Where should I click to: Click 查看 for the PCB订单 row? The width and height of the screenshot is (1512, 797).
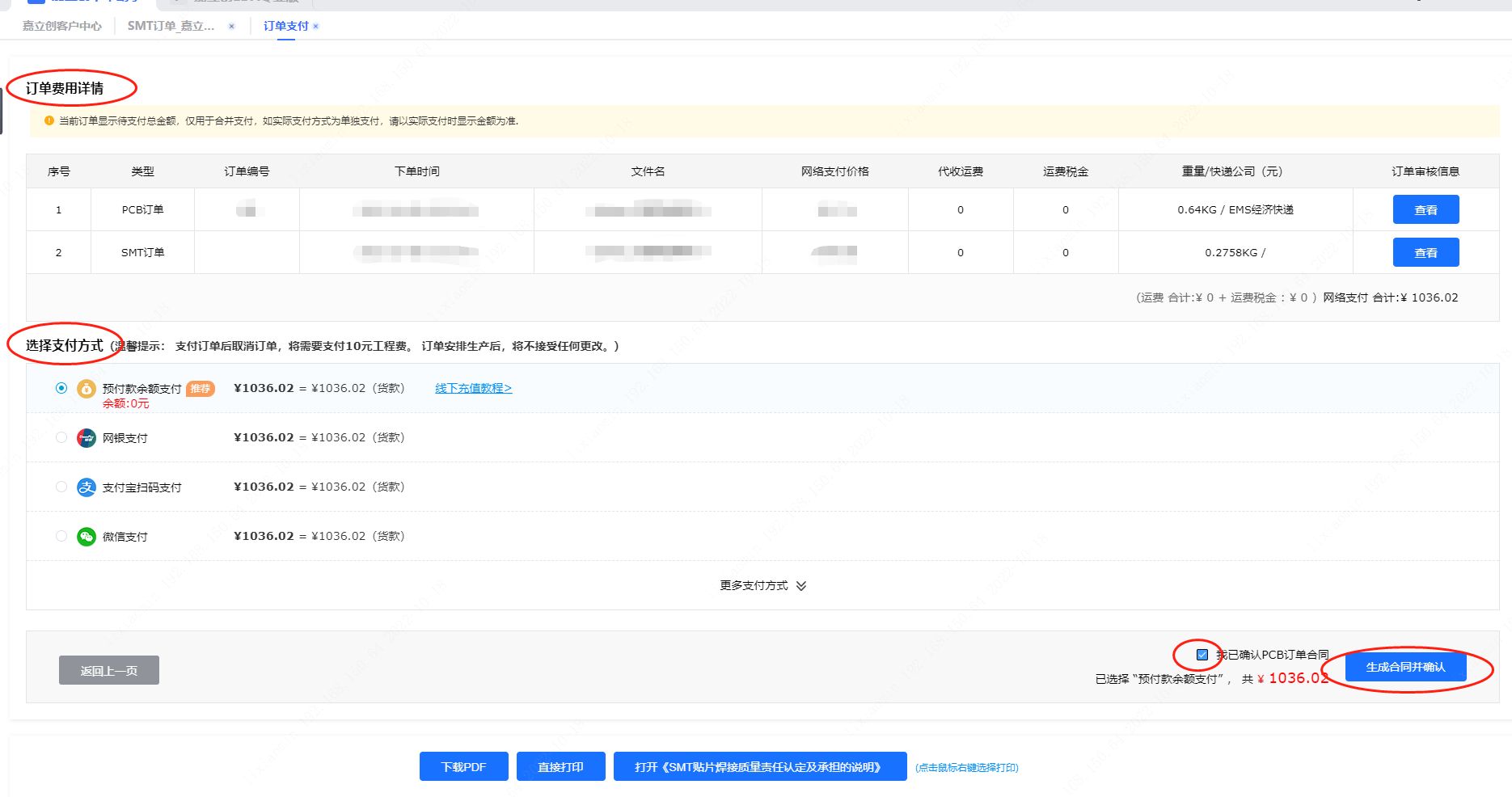click(x=1425, y=210)
